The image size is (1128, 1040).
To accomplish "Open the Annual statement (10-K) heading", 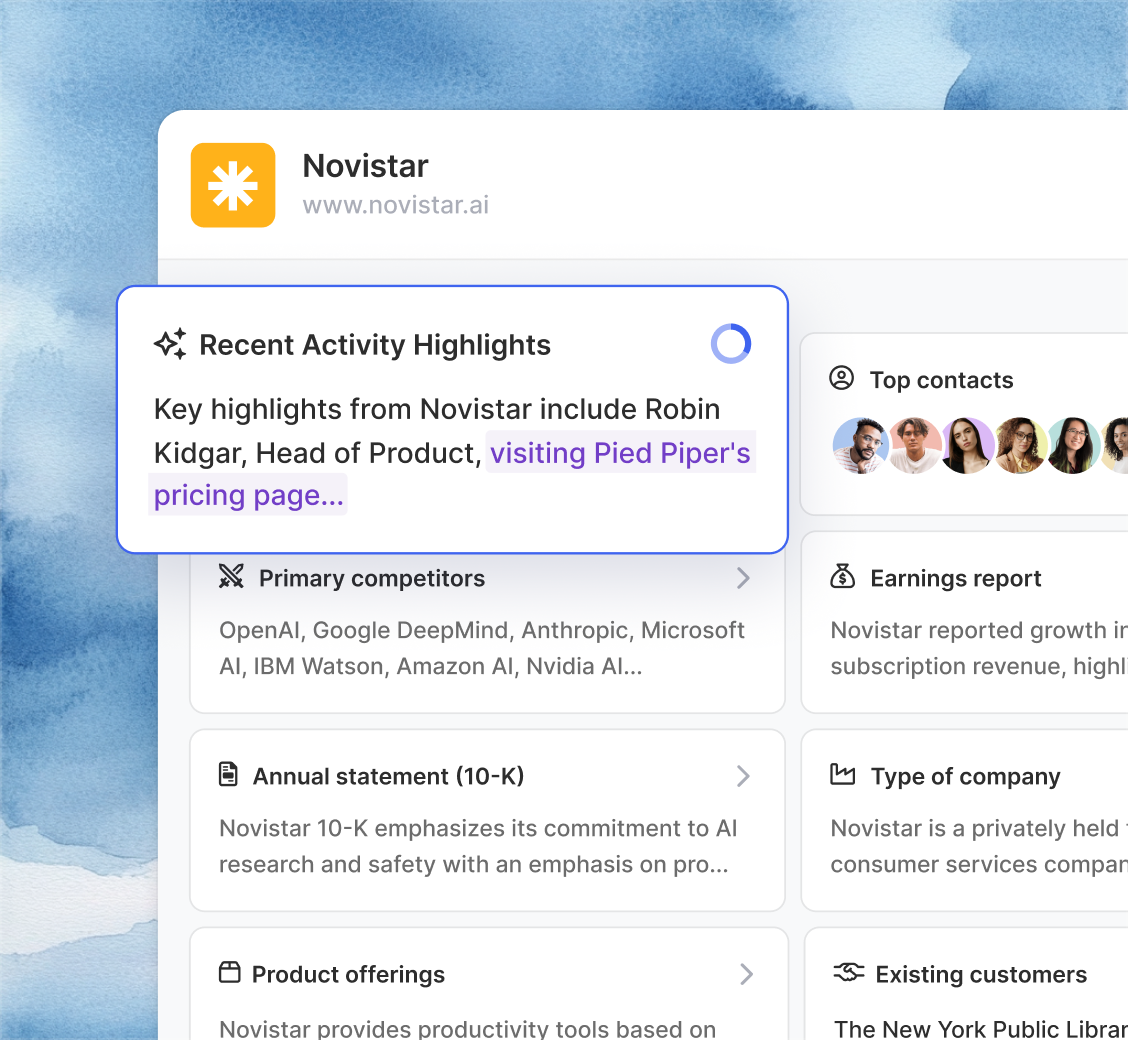I will (388, 776).
